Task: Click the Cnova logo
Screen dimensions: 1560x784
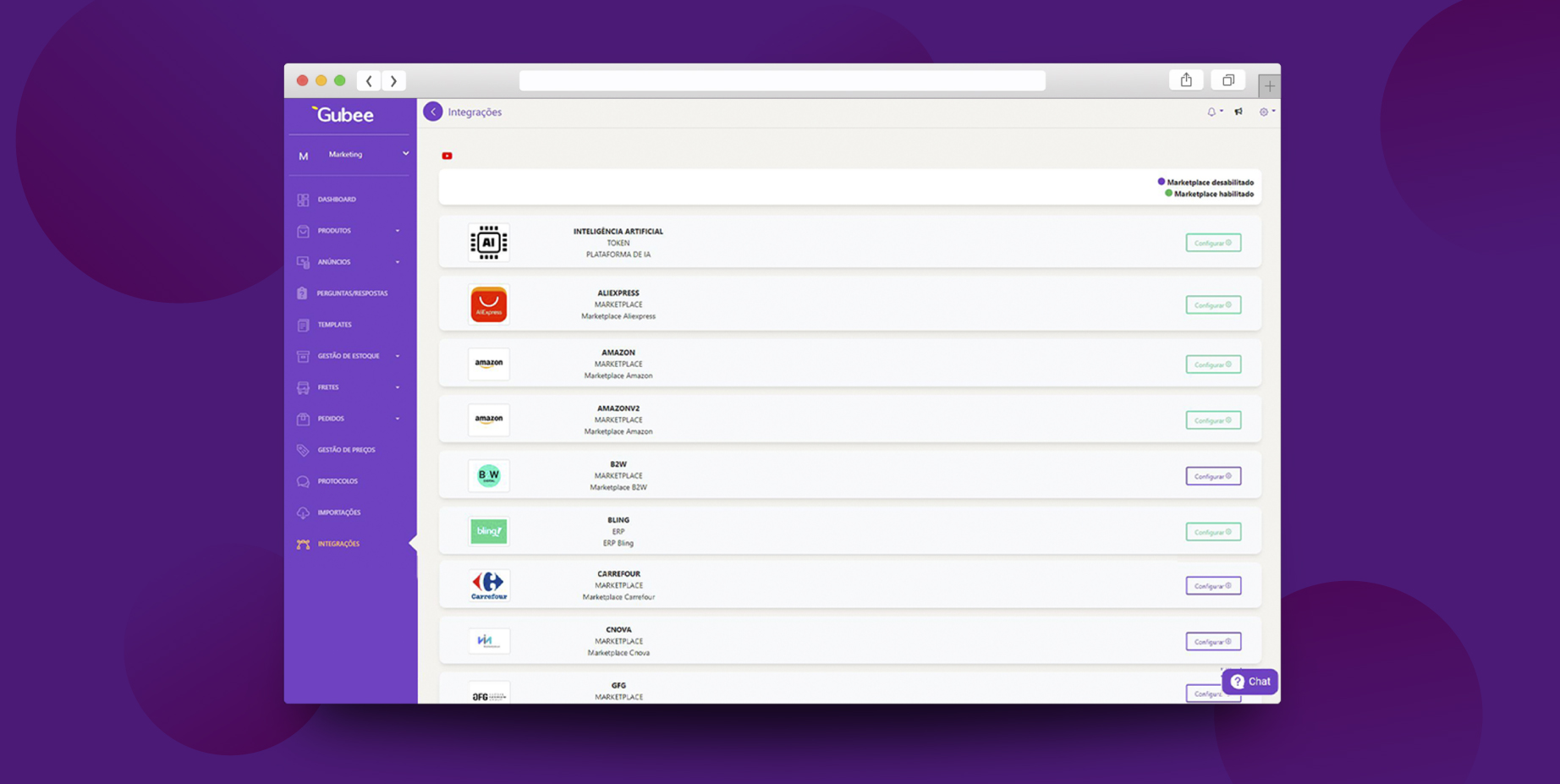Action: point(489,641)
